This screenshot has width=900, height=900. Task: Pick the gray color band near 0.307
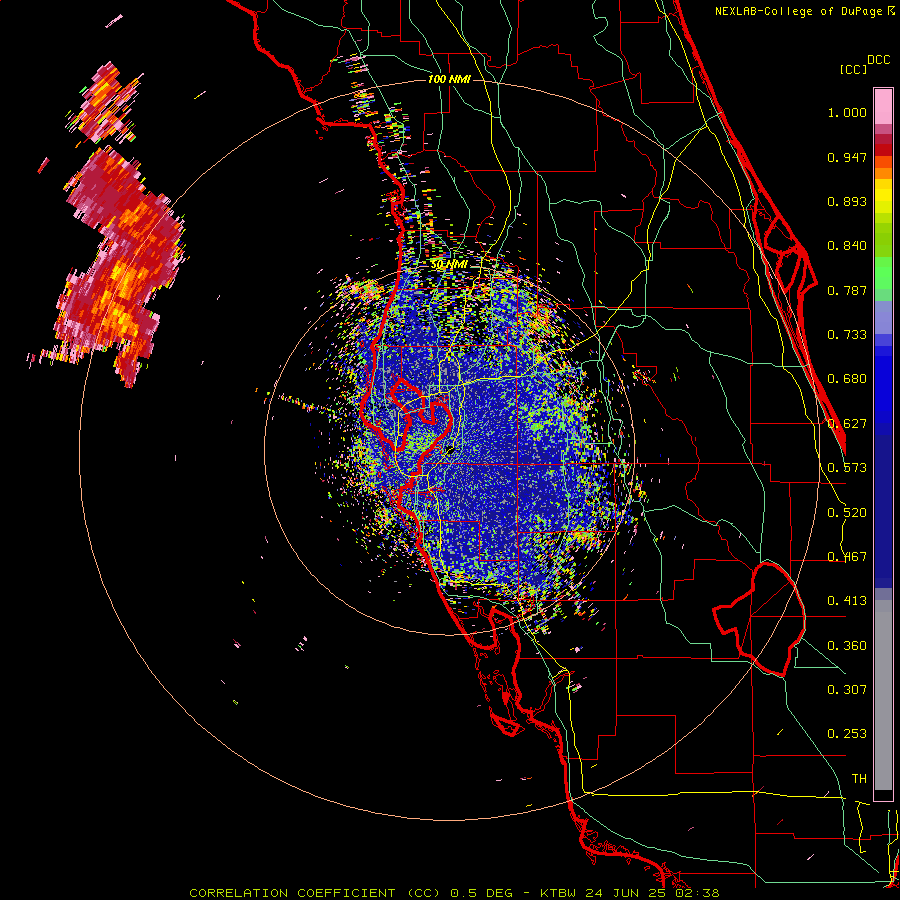coord(883,695)
